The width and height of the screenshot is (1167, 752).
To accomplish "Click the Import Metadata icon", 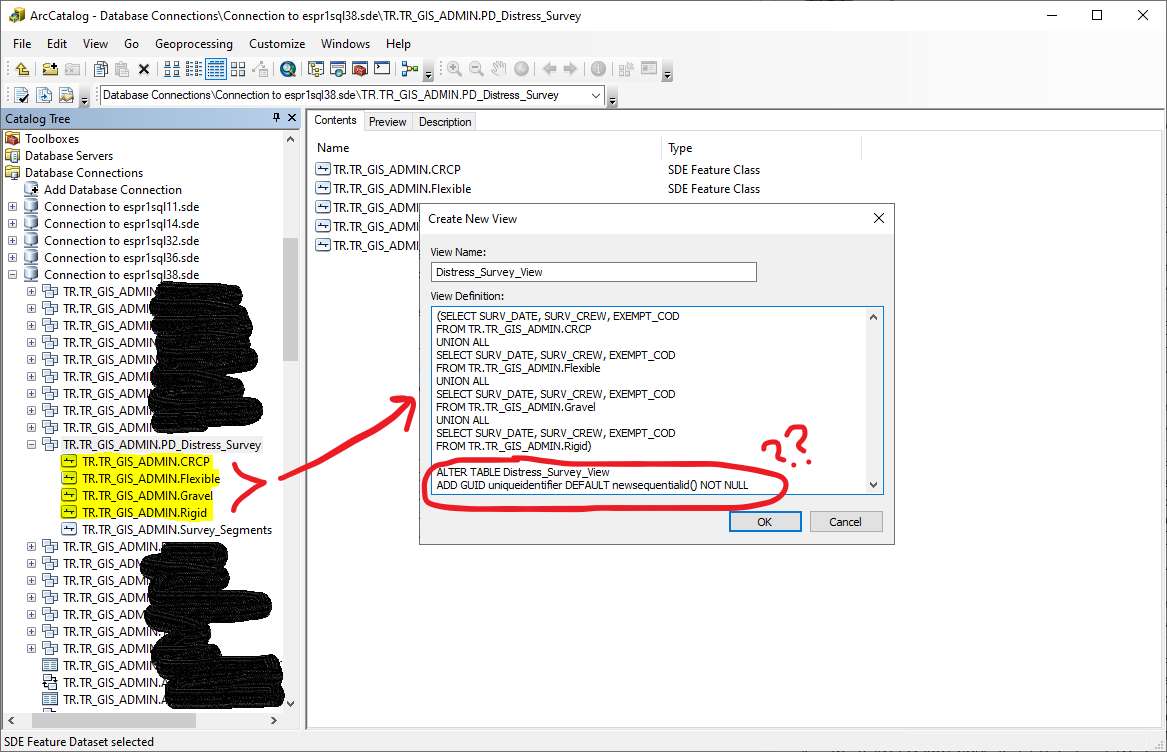I will [66, 95].
